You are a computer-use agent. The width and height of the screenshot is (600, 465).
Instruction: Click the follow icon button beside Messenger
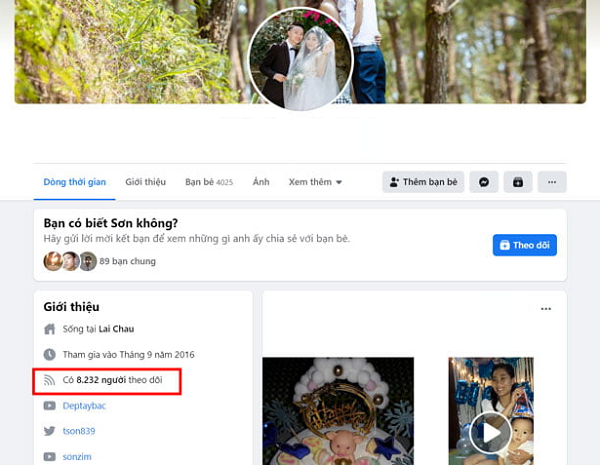pyautogui.click(x=518, y=182)
